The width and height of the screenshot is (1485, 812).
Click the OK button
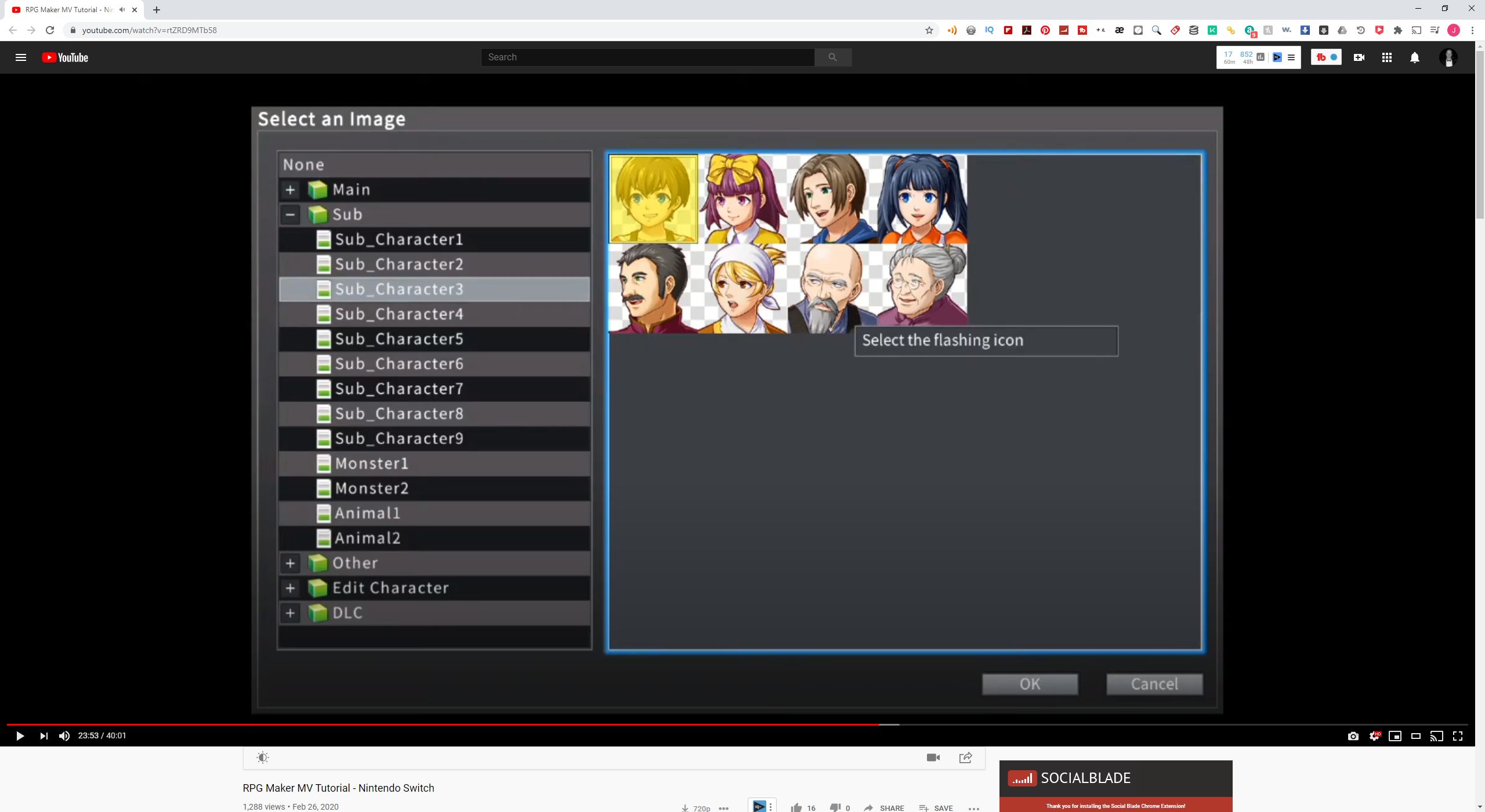(x=1030, y=684)
